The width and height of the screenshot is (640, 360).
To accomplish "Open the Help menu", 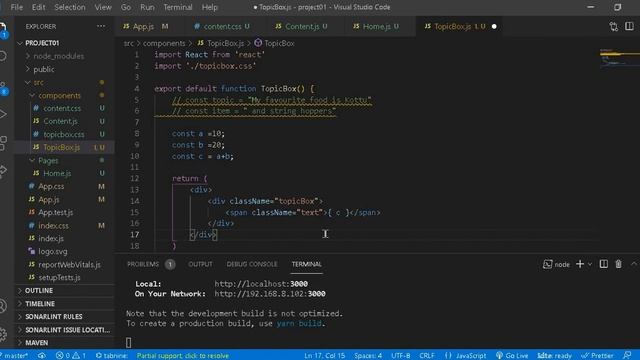I will pyautogui.click(x=209, y=7).
